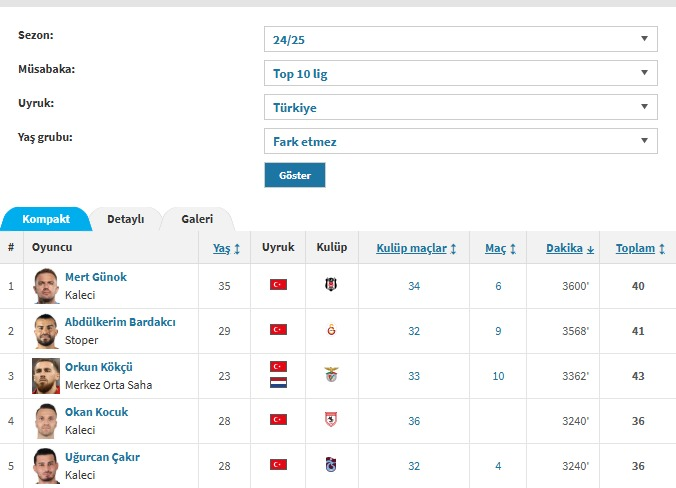The width and height of the screenshot is (676, 488).
Task: Select the Kompakt tab
Action: click(46, 219)
